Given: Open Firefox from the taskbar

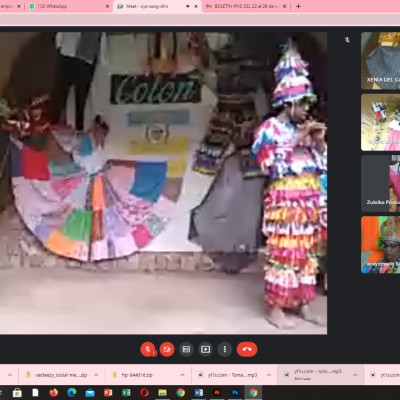Looking at the screenshot, I should [53, 393].
